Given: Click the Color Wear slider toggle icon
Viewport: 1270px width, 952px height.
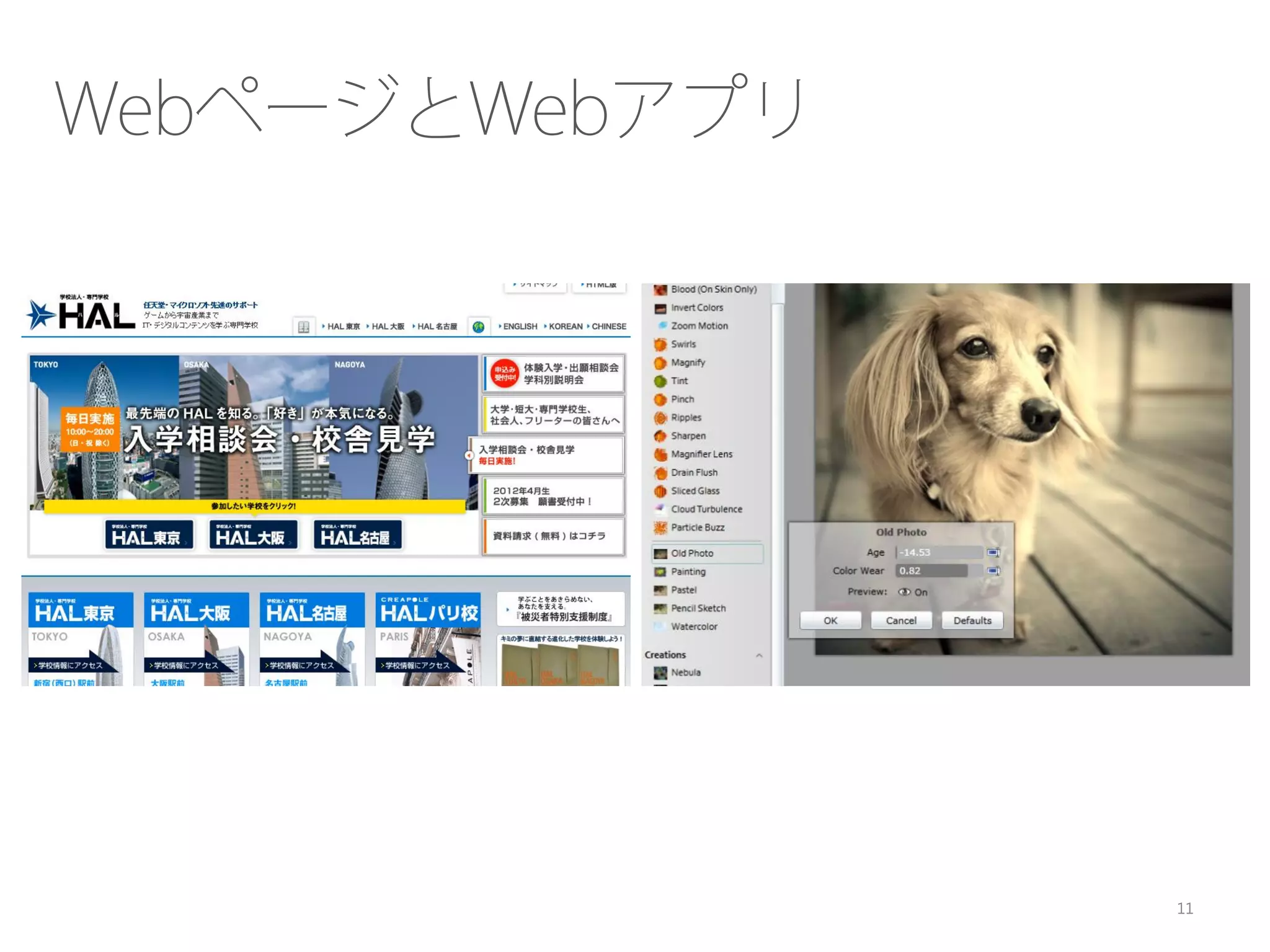Looking at the screenshot, I should [x=993, y=571].
